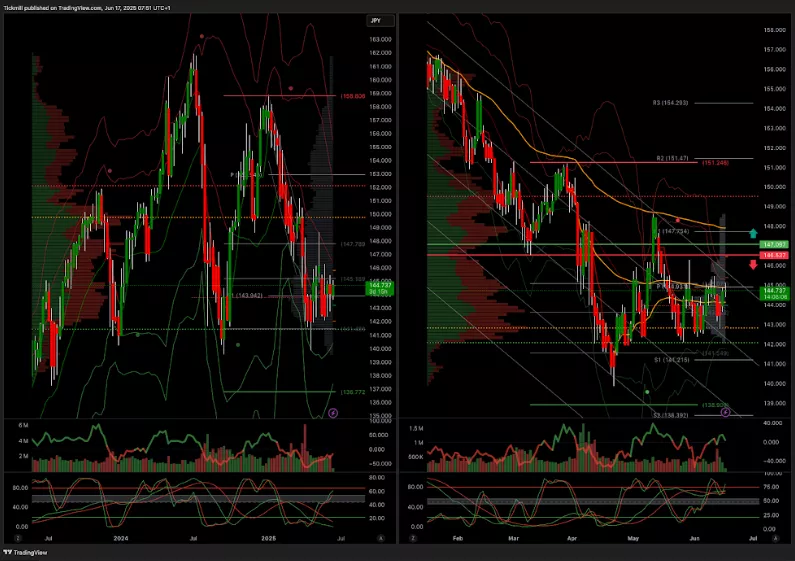Click the purple lightning icon on right chart

(724, 411)
